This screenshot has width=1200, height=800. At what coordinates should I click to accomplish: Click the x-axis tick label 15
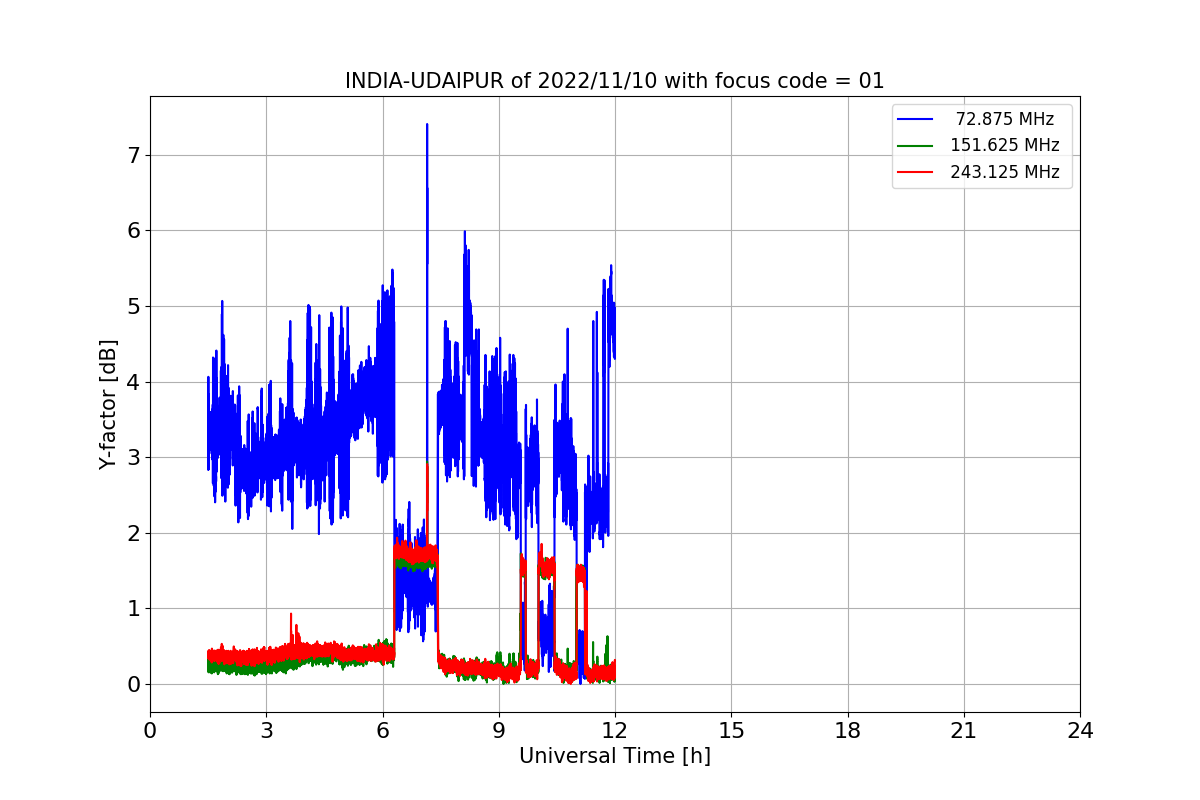click(731, 731)
